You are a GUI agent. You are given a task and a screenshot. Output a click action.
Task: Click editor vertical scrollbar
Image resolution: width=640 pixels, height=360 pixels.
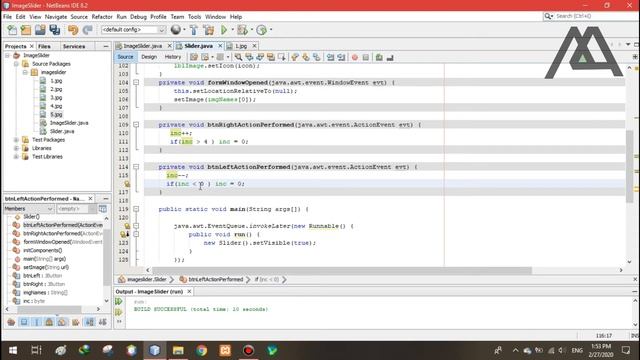pyautogui.click(x=629, y=167)
